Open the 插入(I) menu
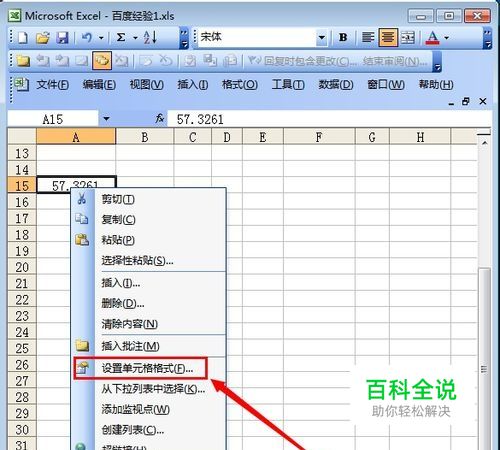The image size is (500, 450). (193, 85)
